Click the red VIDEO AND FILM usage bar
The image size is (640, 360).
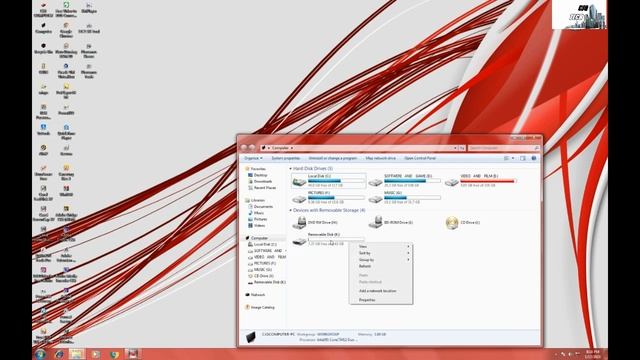coord(489,180)
